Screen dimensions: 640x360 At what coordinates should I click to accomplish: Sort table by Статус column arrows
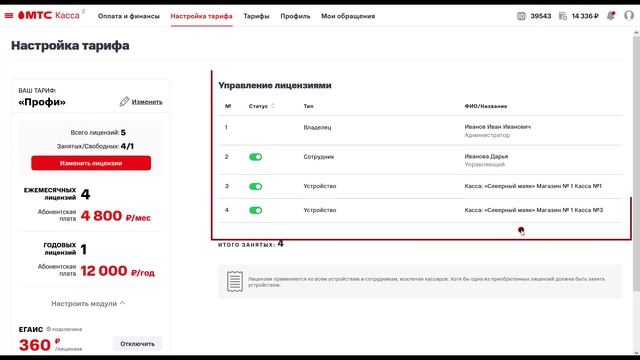(x=273, y=106)
